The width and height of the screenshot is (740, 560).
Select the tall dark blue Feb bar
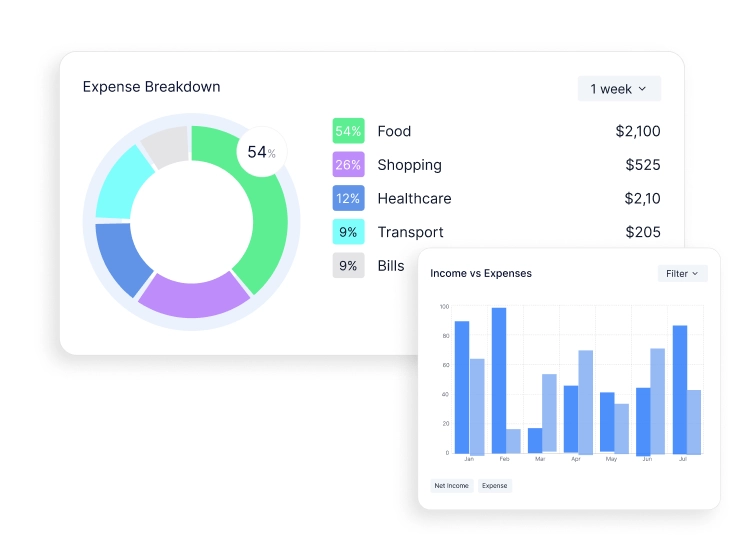click(499, 380)
